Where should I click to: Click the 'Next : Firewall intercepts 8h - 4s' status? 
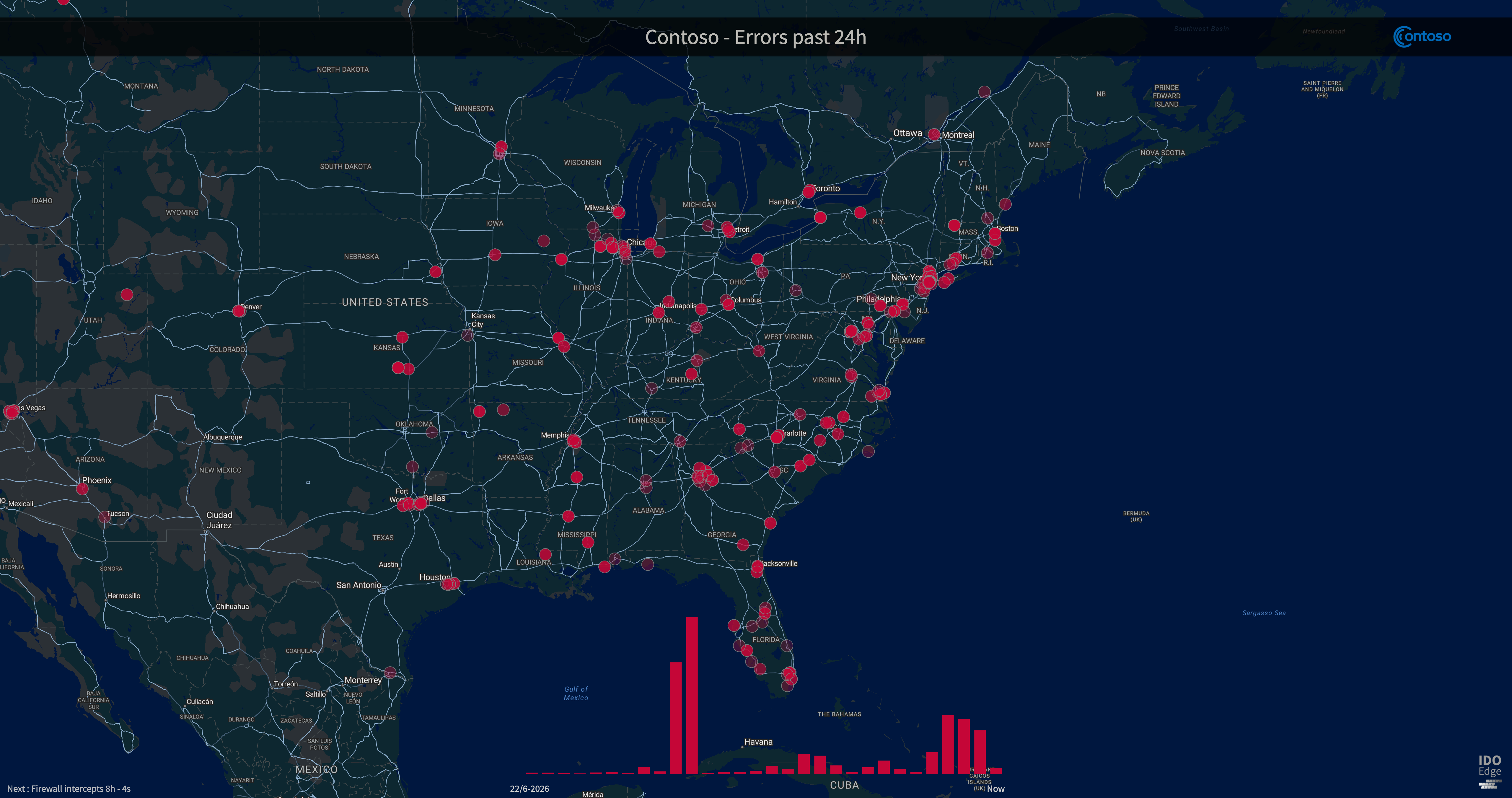point(69,789)
